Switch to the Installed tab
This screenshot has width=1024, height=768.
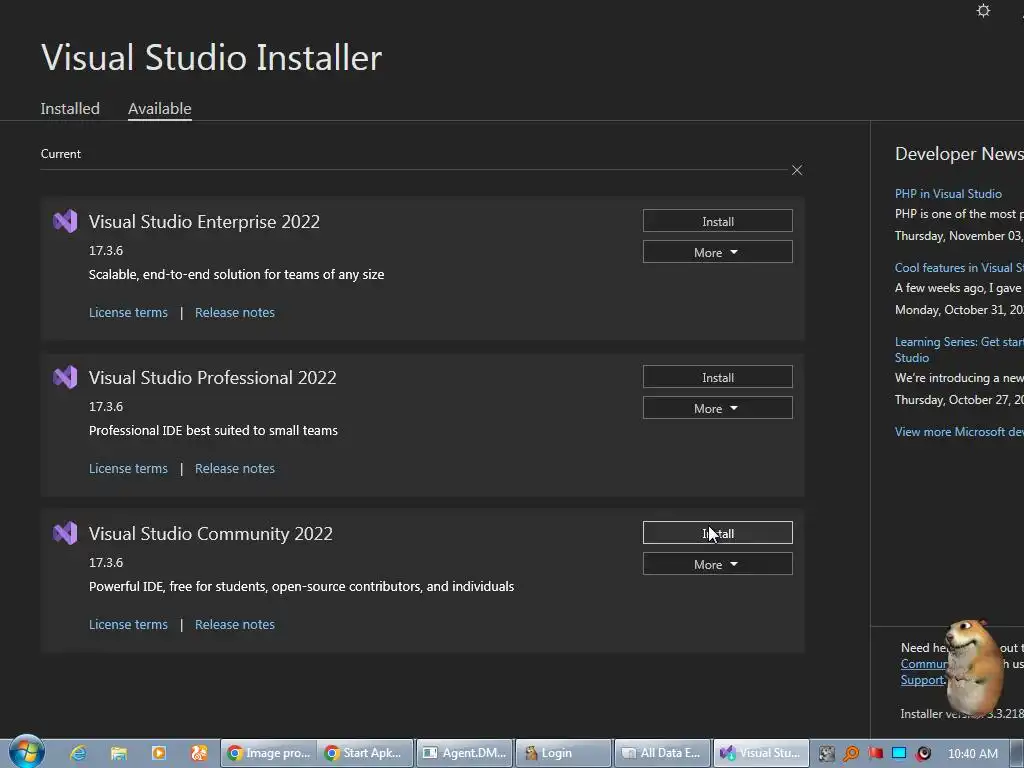point(70,108)
